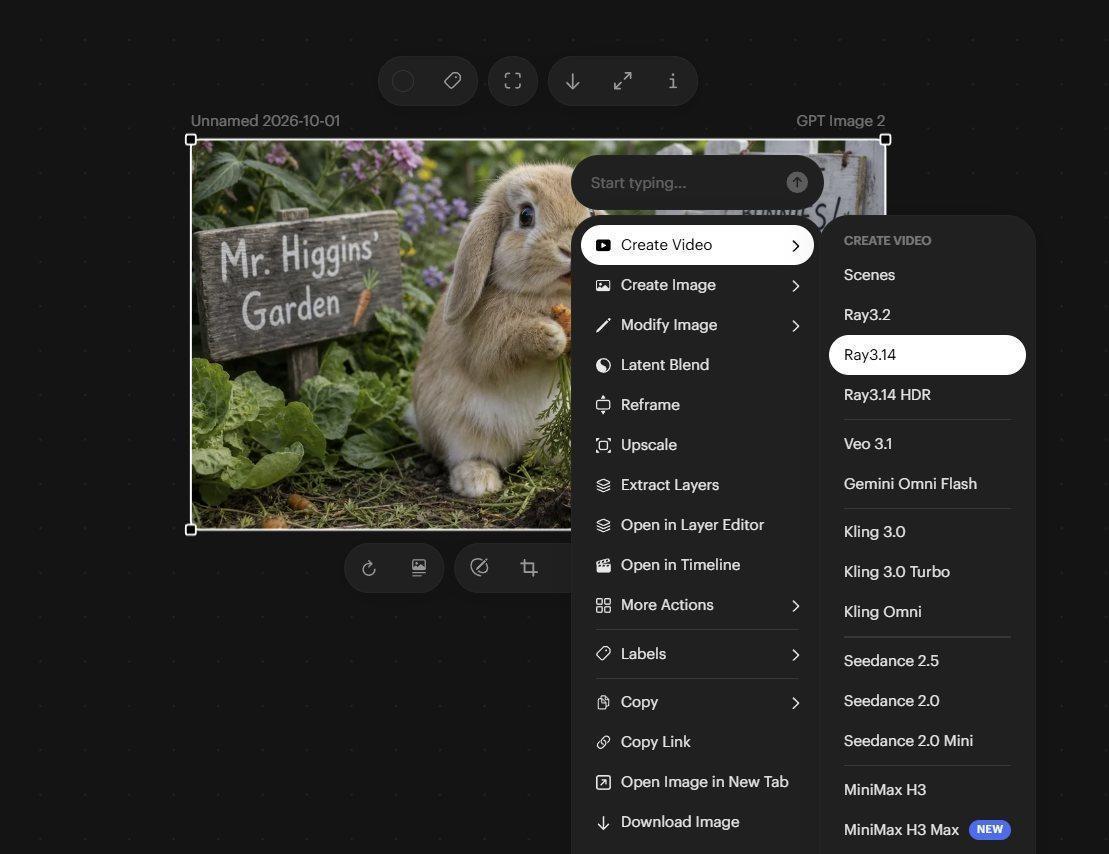1109x854 pixels.
Task: Click the retry circular arrow icon below image
Action: pos(368,568)
